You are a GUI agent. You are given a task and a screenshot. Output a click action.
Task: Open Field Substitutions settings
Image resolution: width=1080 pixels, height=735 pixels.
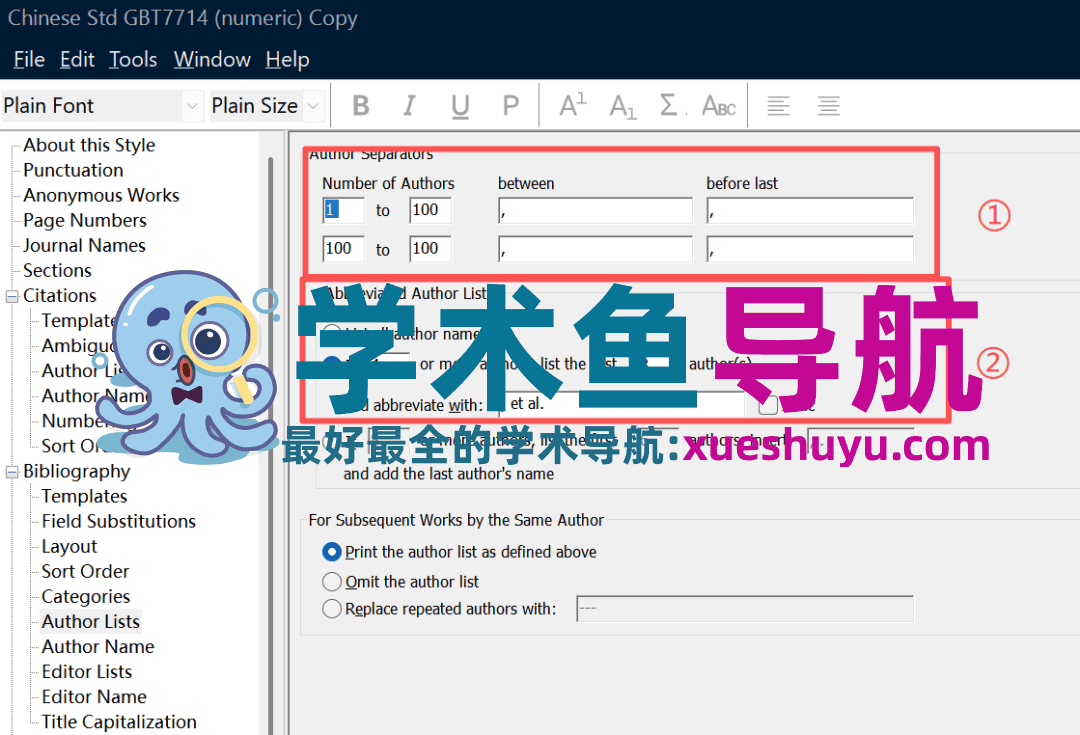pos(116,521)
